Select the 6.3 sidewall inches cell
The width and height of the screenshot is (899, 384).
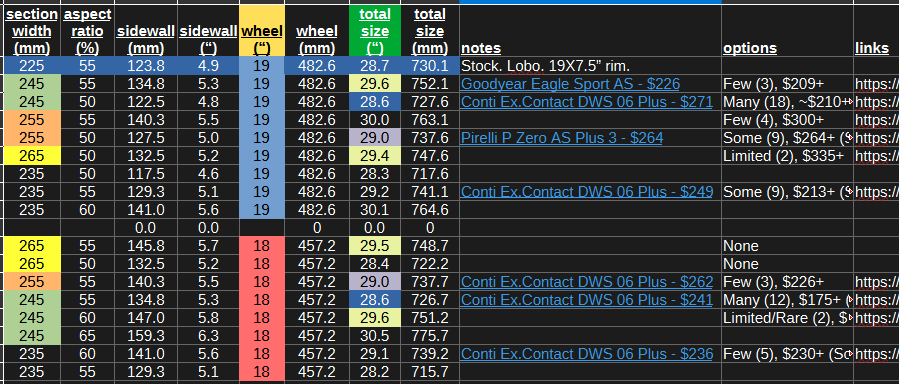tap(208, 336)
